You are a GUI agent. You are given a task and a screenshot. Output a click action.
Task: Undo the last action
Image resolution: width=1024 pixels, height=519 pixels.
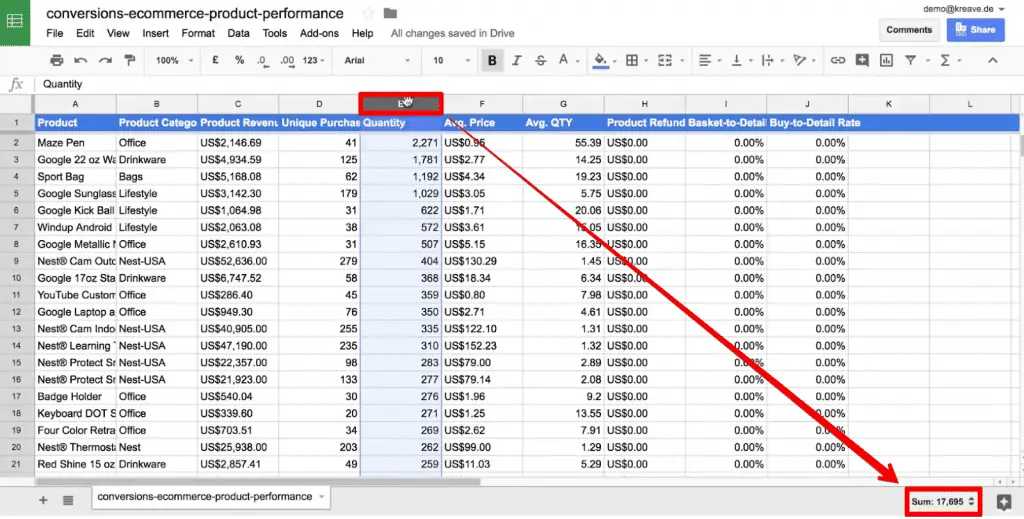[81, 60]
